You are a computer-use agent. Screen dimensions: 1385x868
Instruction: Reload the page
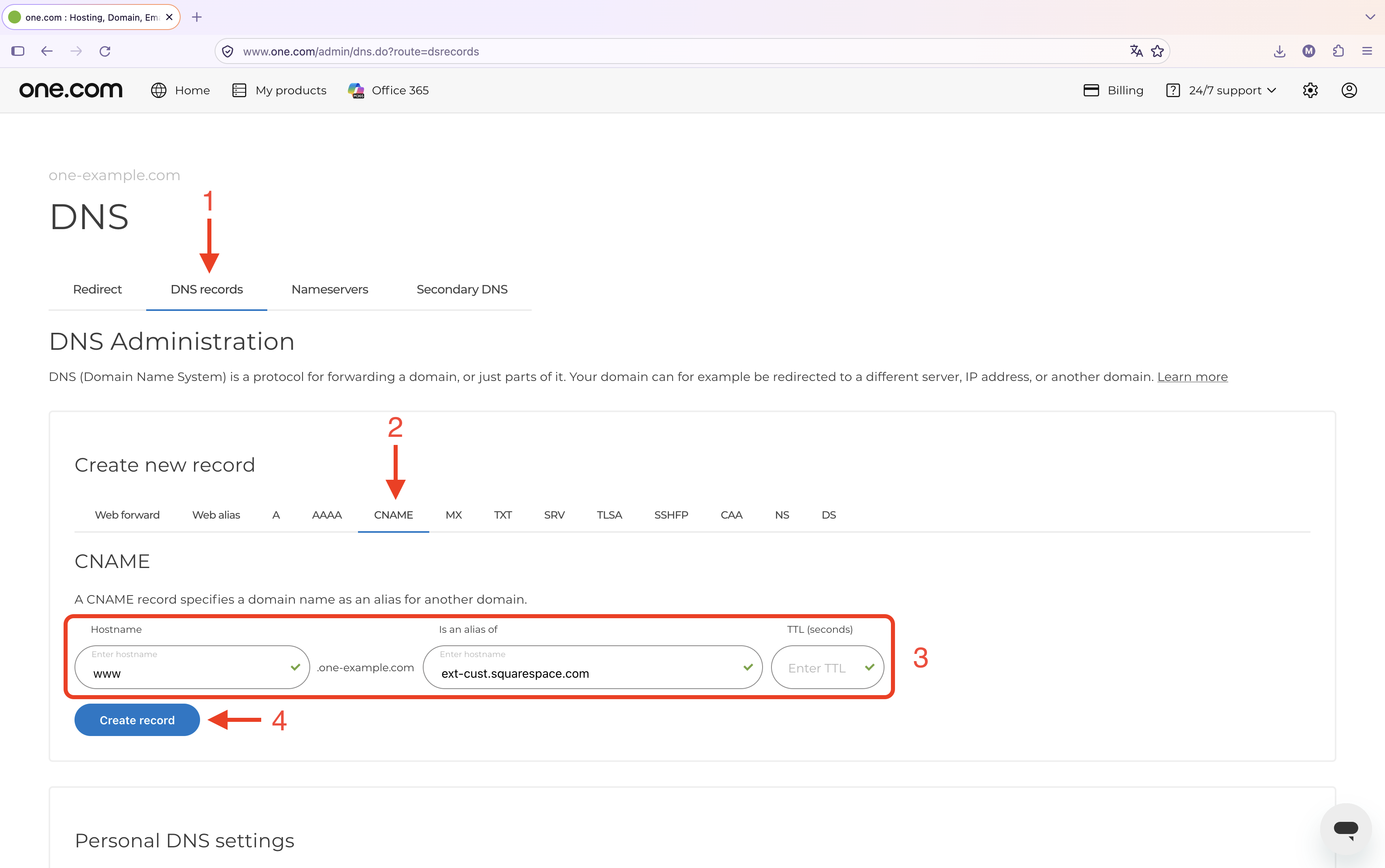click(104, 51)
